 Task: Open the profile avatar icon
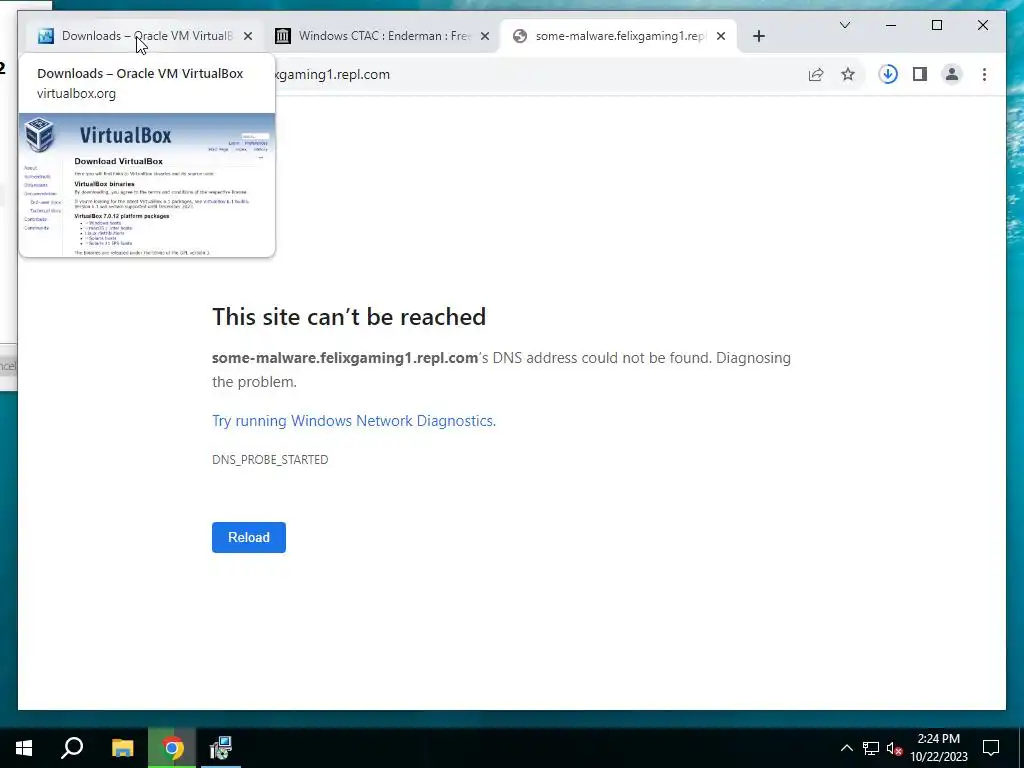[x=952, y=74]
